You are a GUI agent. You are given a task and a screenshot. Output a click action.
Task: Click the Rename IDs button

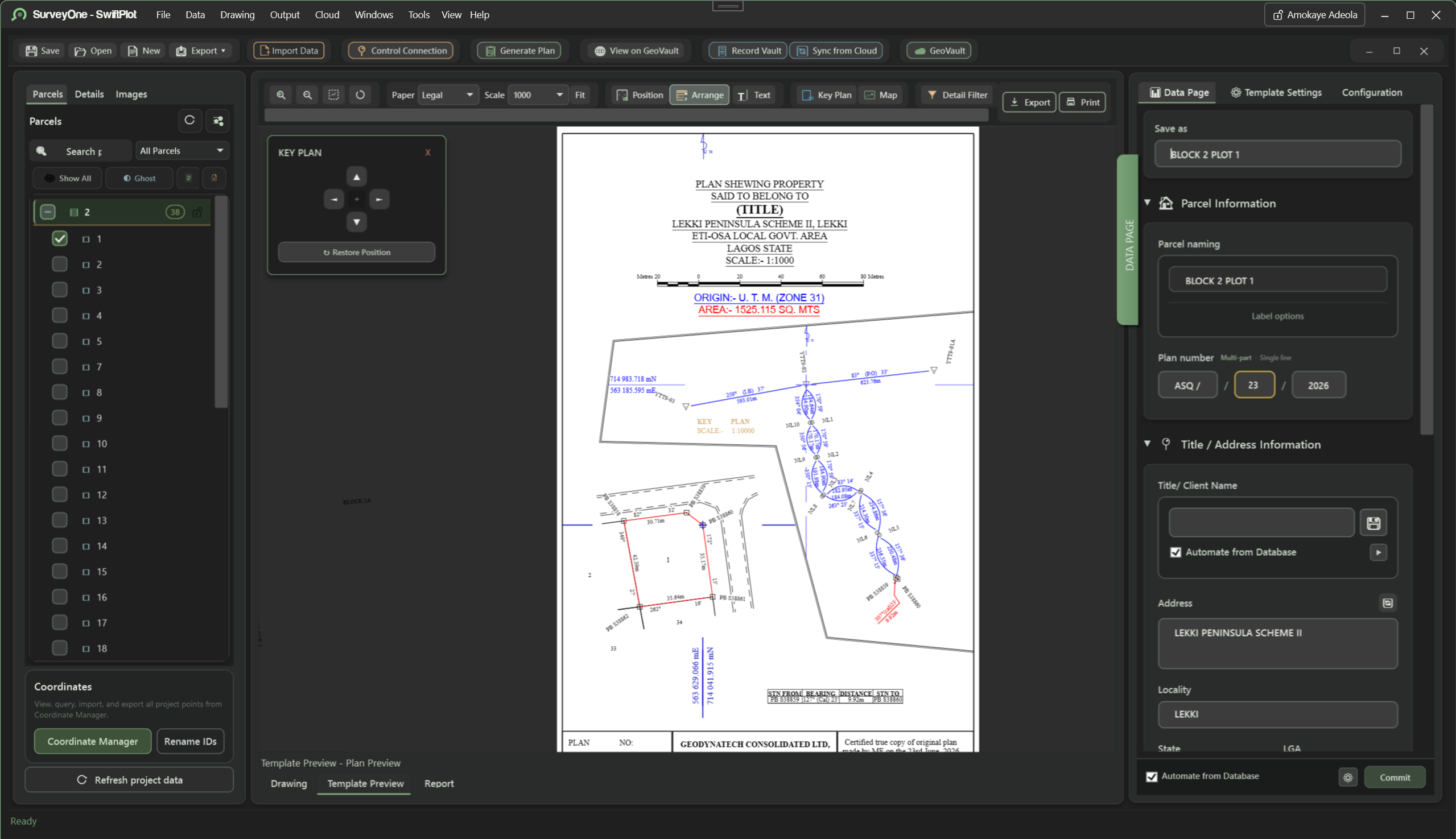pos(190,742)
